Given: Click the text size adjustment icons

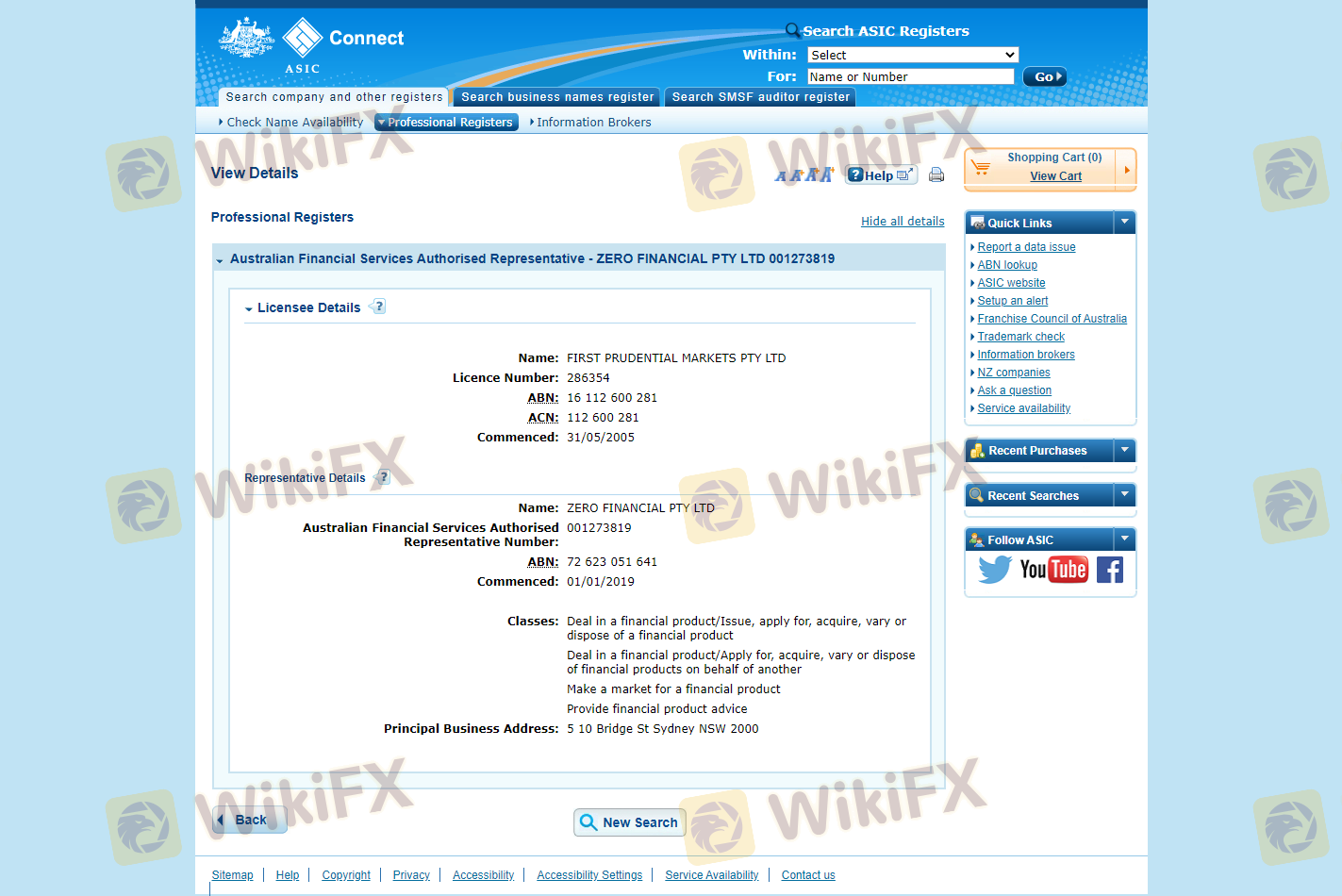Looking at the screenshot, I should (804, 174).
